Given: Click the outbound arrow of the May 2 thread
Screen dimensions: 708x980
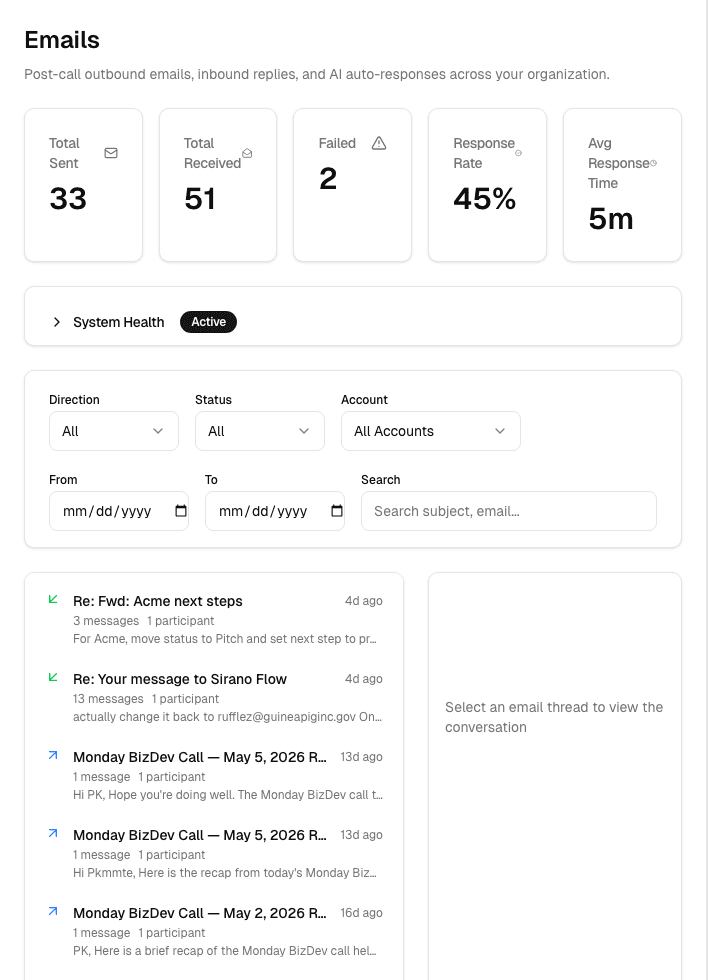Looking at the screenshot, I should click(x=53, y=911).
